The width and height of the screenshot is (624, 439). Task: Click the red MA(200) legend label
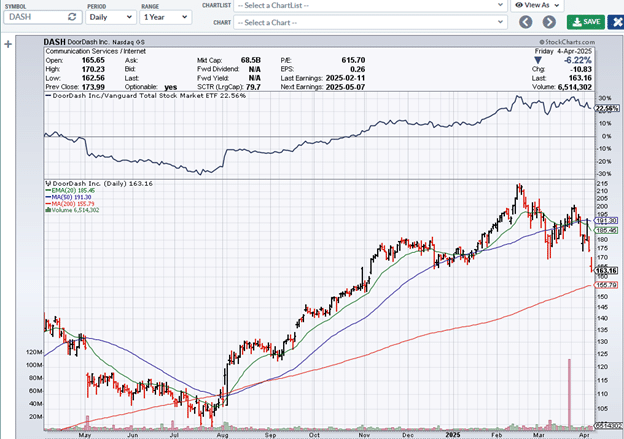(70, 204)
